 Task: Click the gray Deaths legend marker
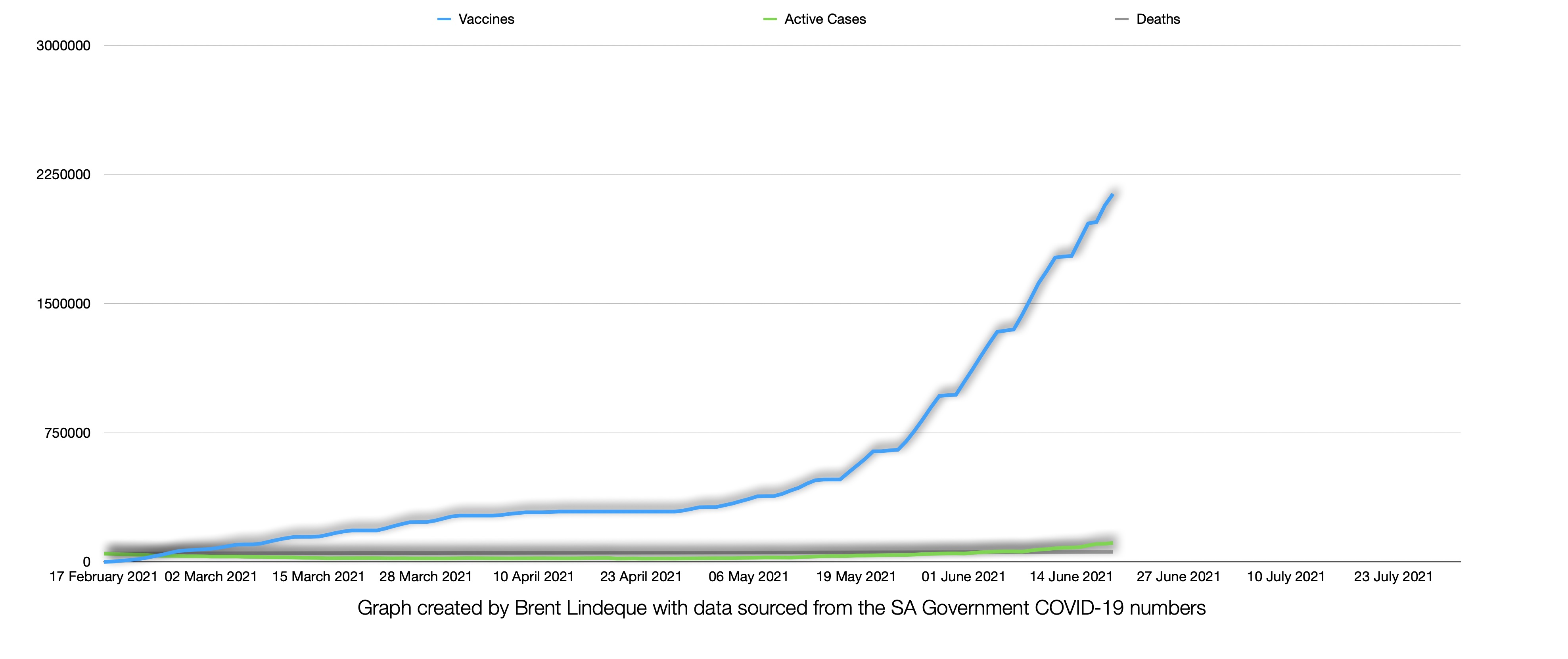[x=1121, y=19]
